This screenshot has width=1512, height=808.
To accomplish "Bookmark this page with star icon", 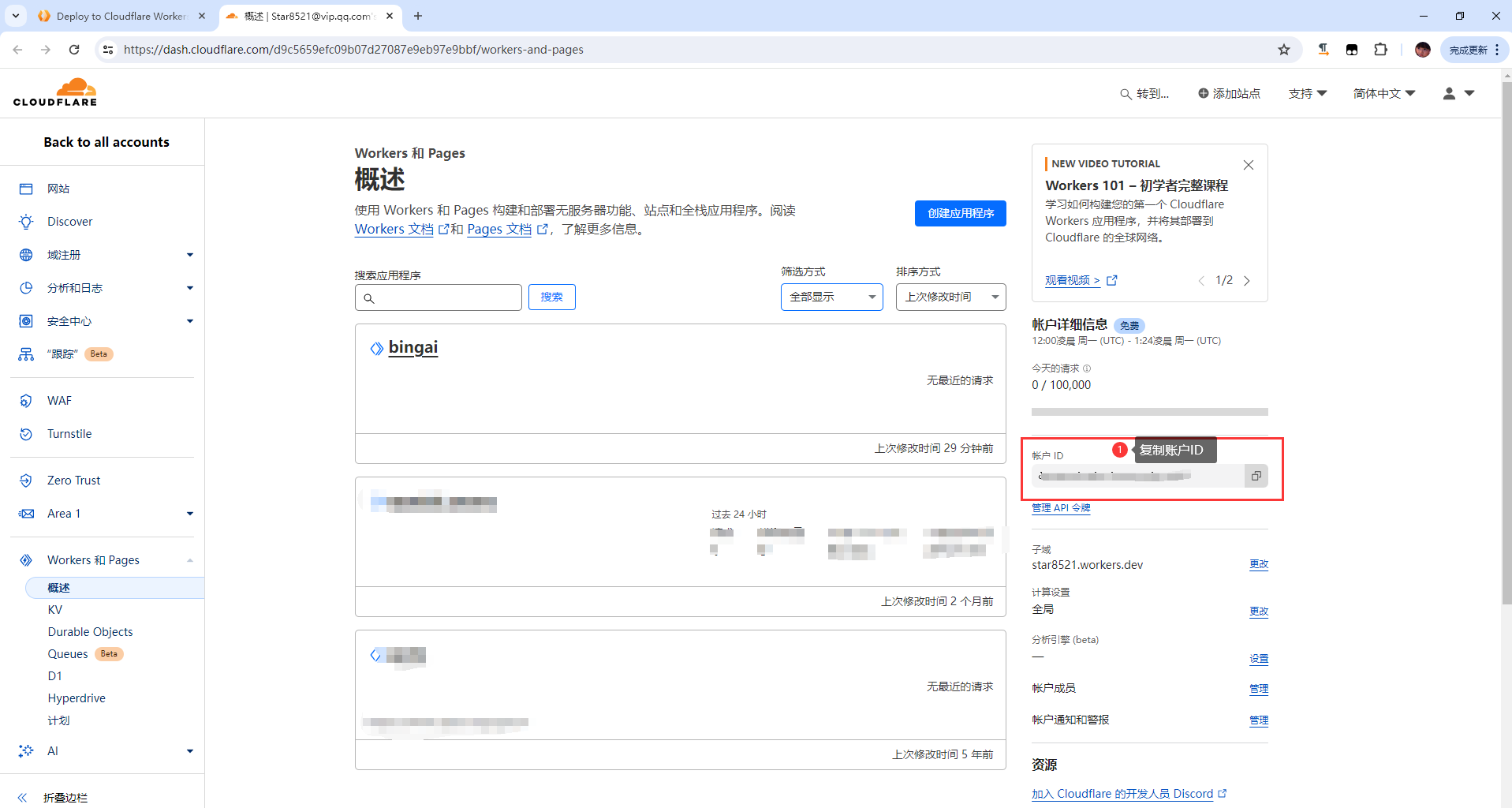I will (1284, 50).
